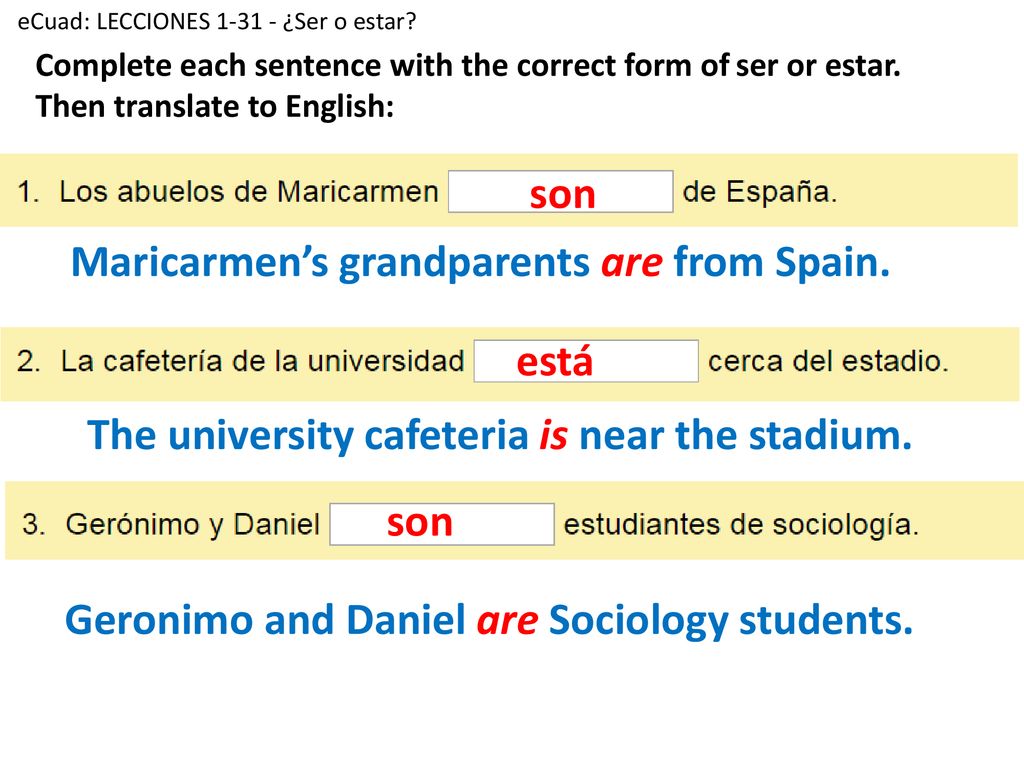The image size is (1024, 768).
Task: Click the answer field in sentence 1
Action: (x=560, y=191)
